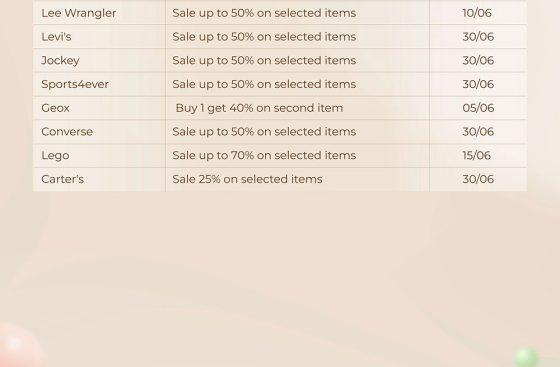The height and width of the screenshot is (367, 560).
Task: Click Lee Wrangler's 10/06 end date
Action: tap(477, 13)
